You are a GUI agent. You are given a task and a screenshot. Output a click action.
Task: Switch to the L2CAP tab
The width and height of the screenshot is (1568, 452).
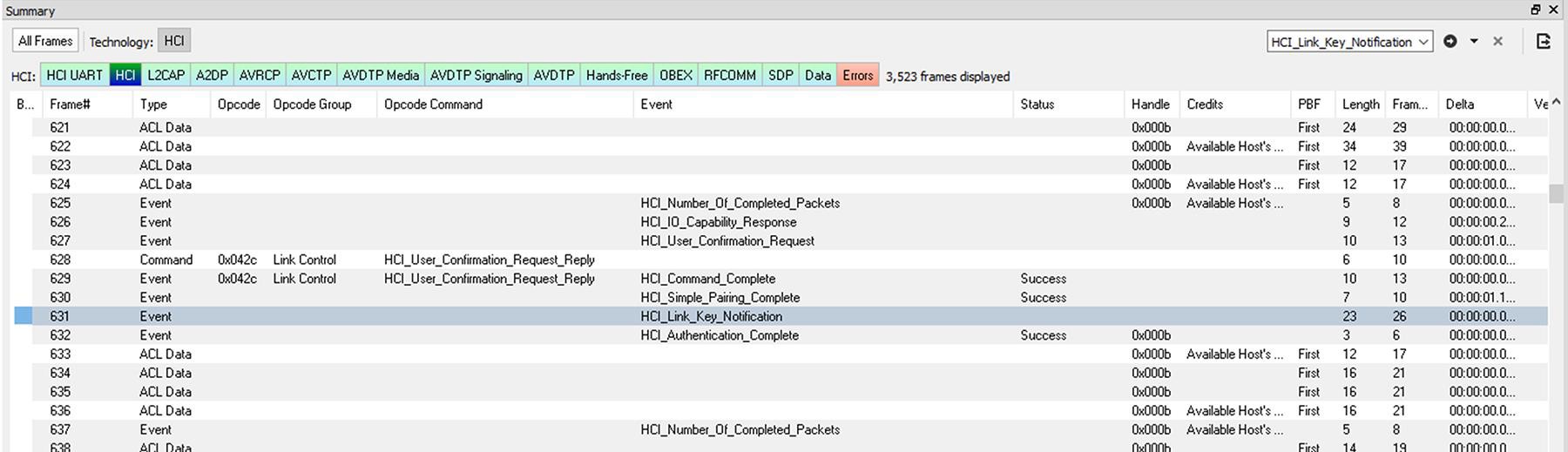(166, 76)
